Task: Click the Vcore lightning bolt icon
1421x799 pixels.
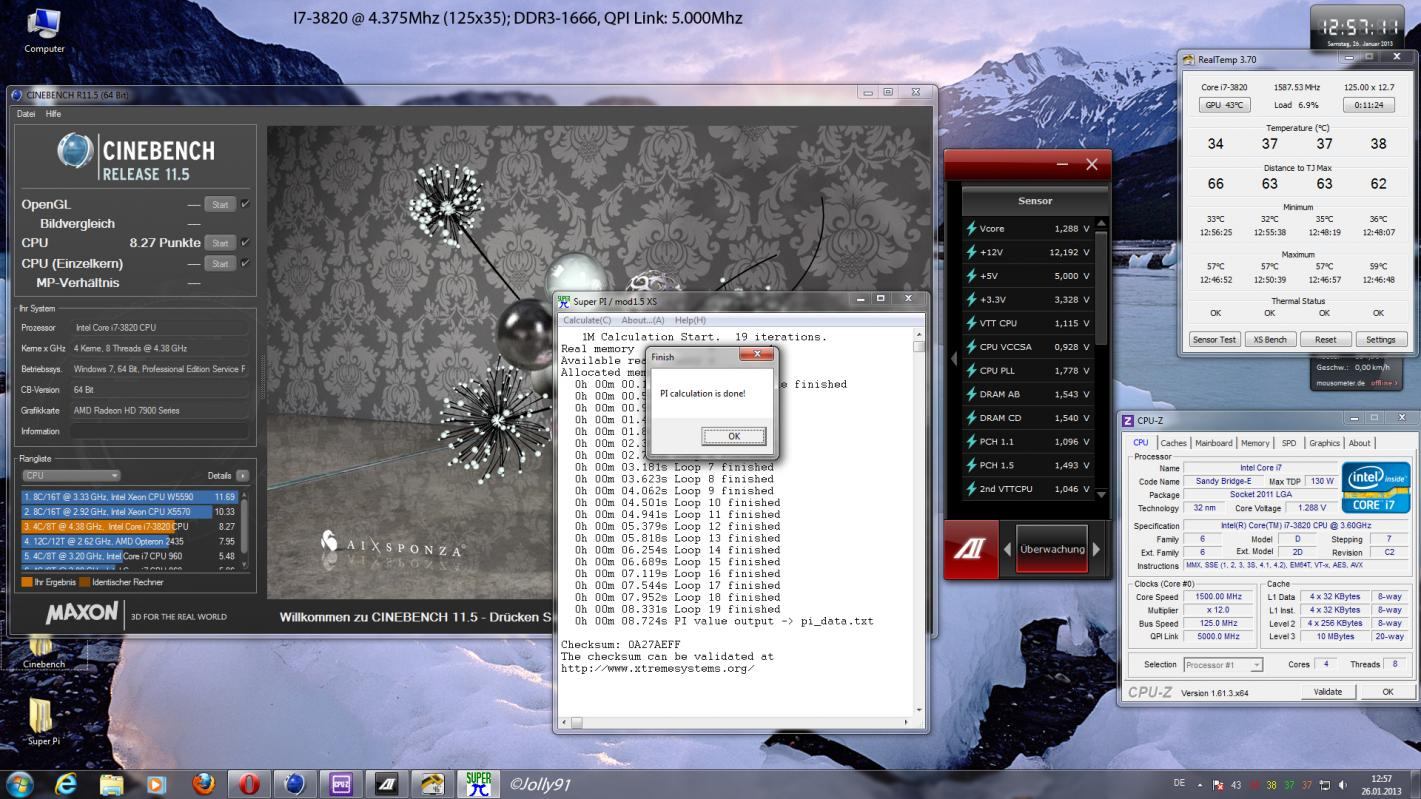Action: point(971,228)
